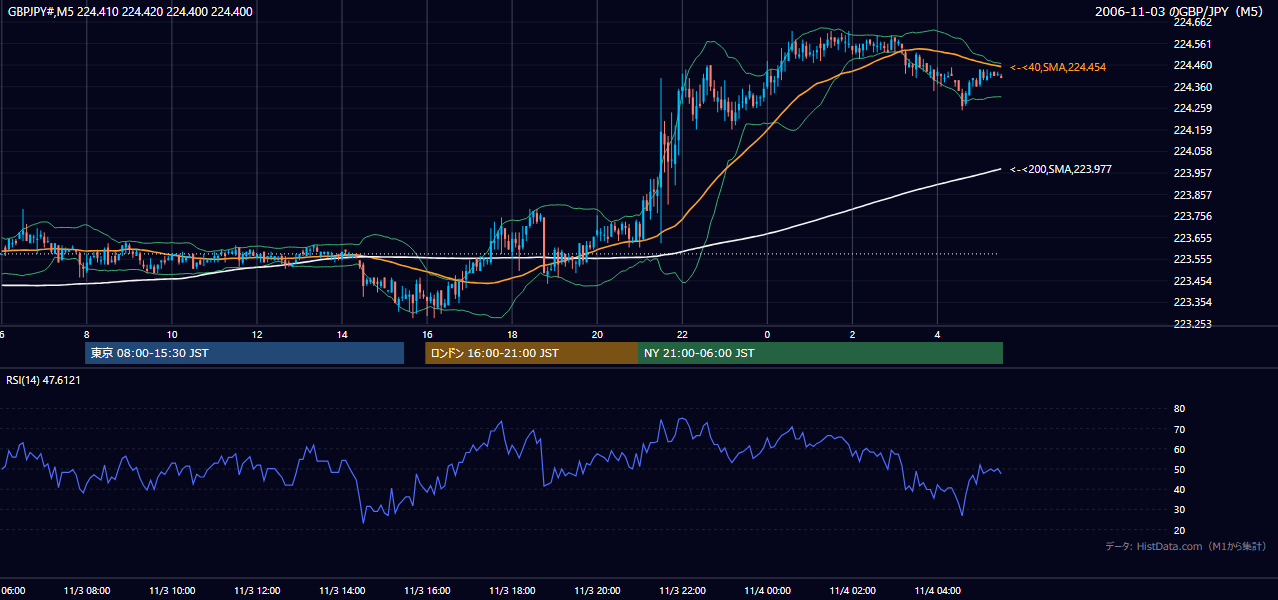Click the 11/3 16:00 time axis label

(x=427, y=591)
